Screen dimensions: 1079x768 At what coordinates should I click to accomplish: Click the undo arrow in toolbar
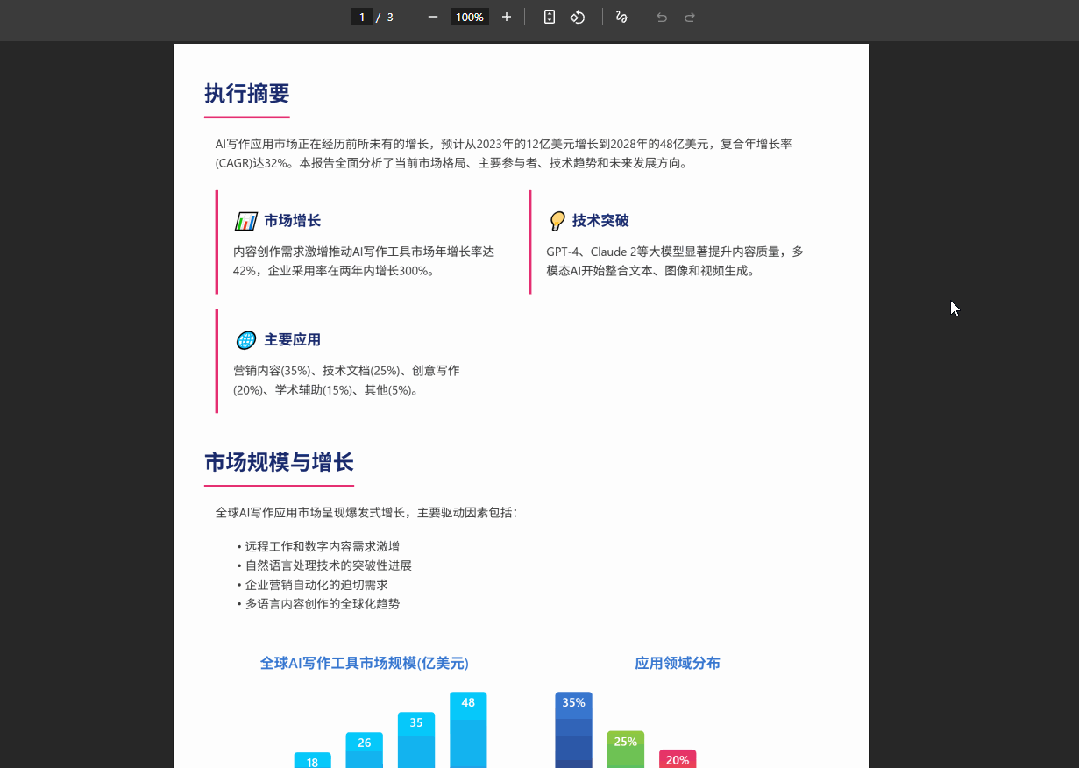click(x=661, y=17)
